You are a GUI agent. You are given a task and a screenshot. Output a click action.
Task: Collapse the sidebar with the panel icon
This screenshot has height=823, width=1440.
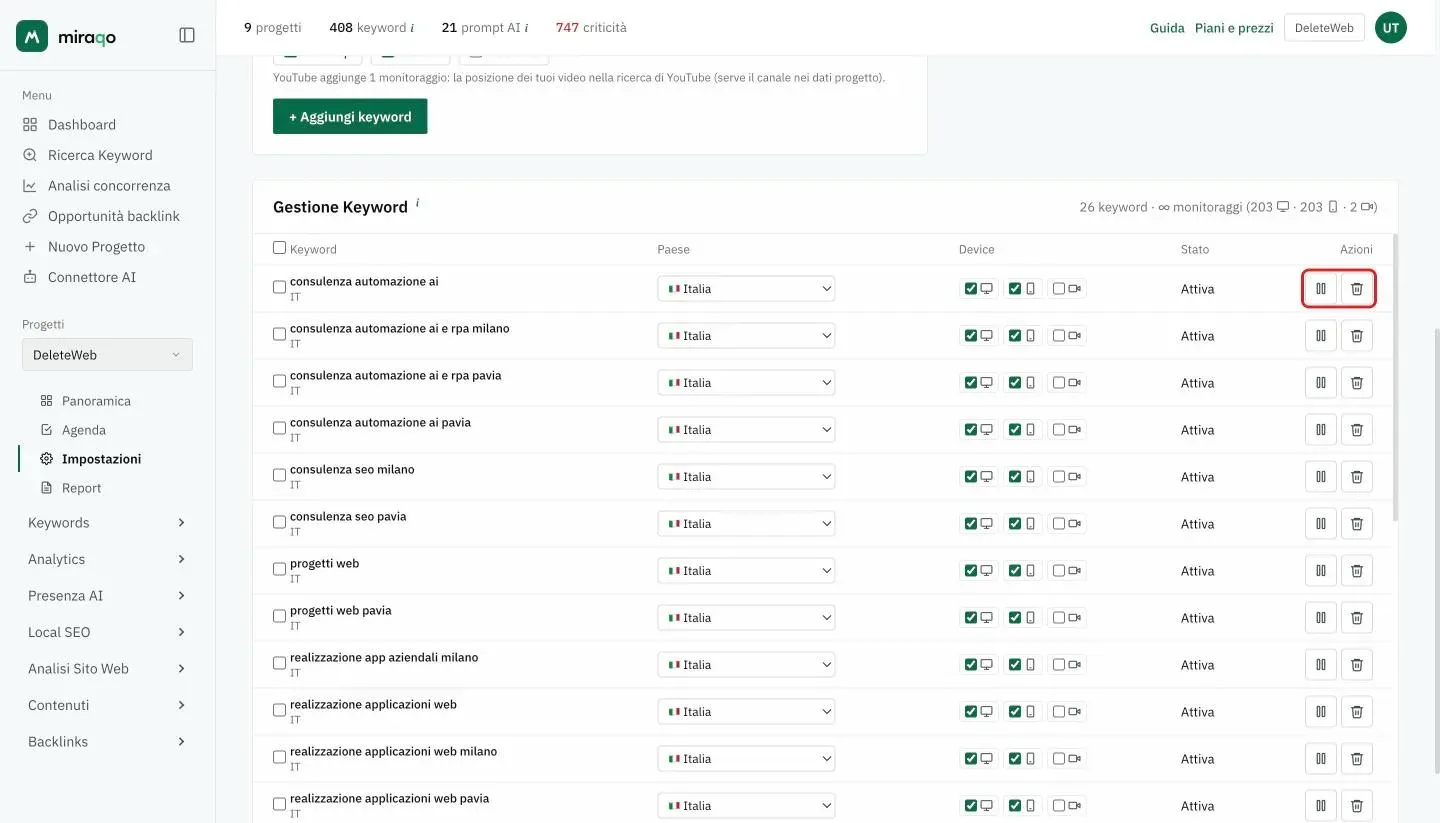[x=187, y=35]
